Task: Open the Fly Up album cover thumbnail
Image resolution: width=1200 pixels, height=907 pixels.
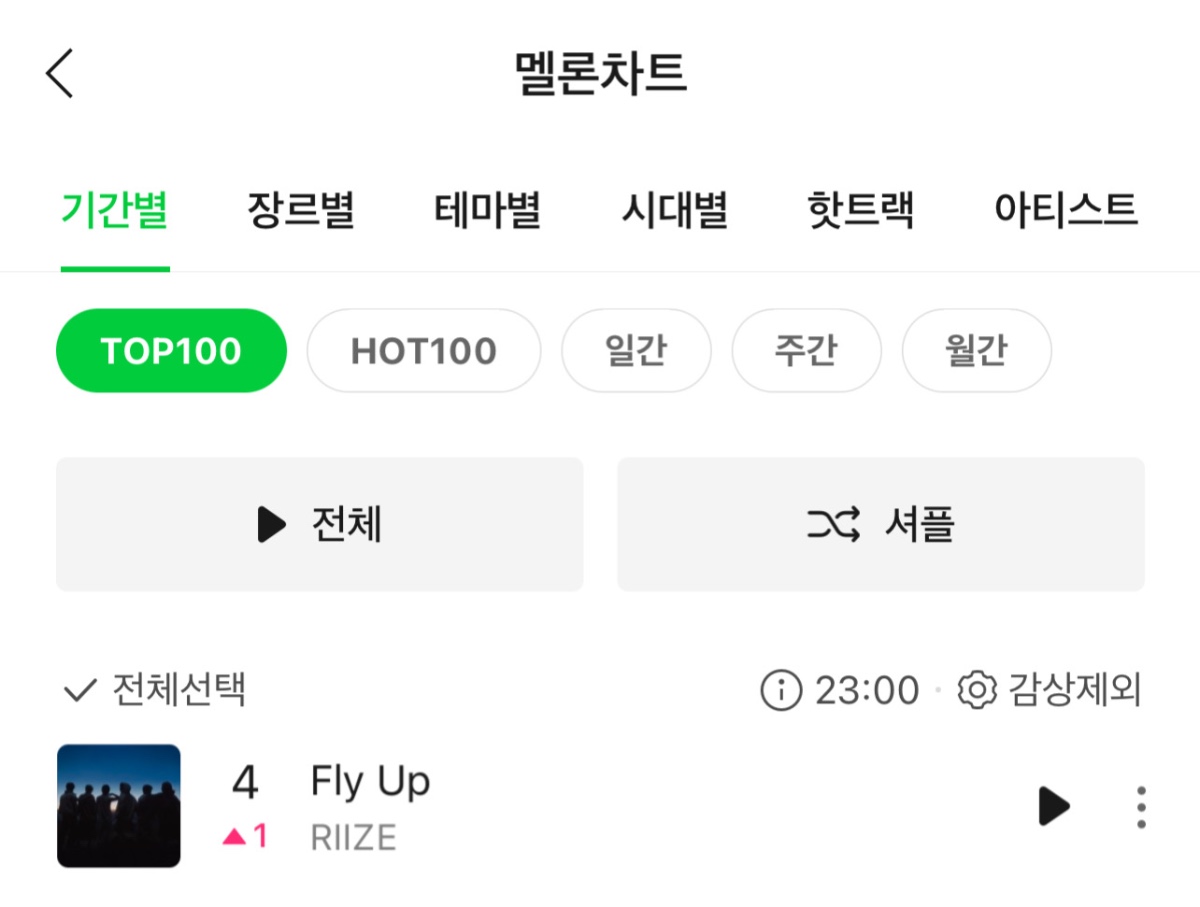Action: tap(119, 806)
